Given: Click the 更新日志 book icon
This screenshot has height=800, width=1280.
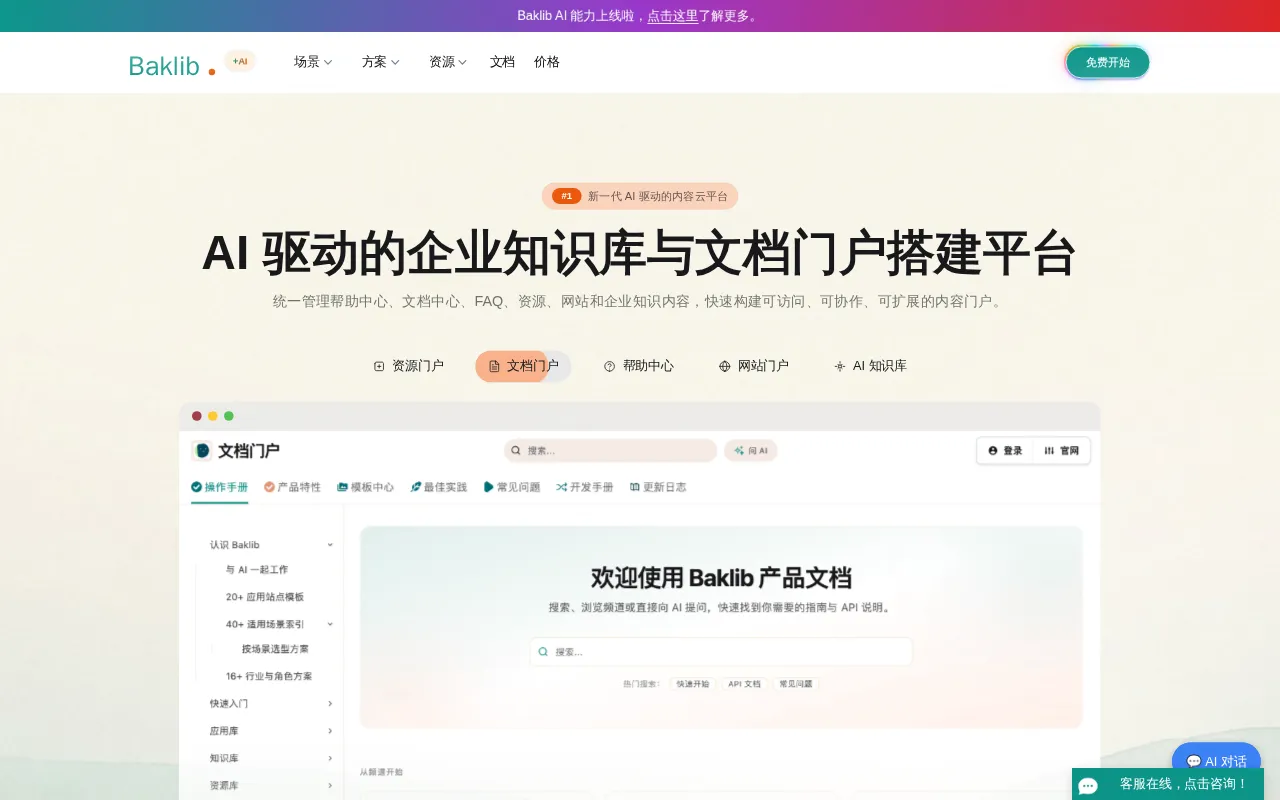Looking at the screenshot, I should (x=635, y=487).
